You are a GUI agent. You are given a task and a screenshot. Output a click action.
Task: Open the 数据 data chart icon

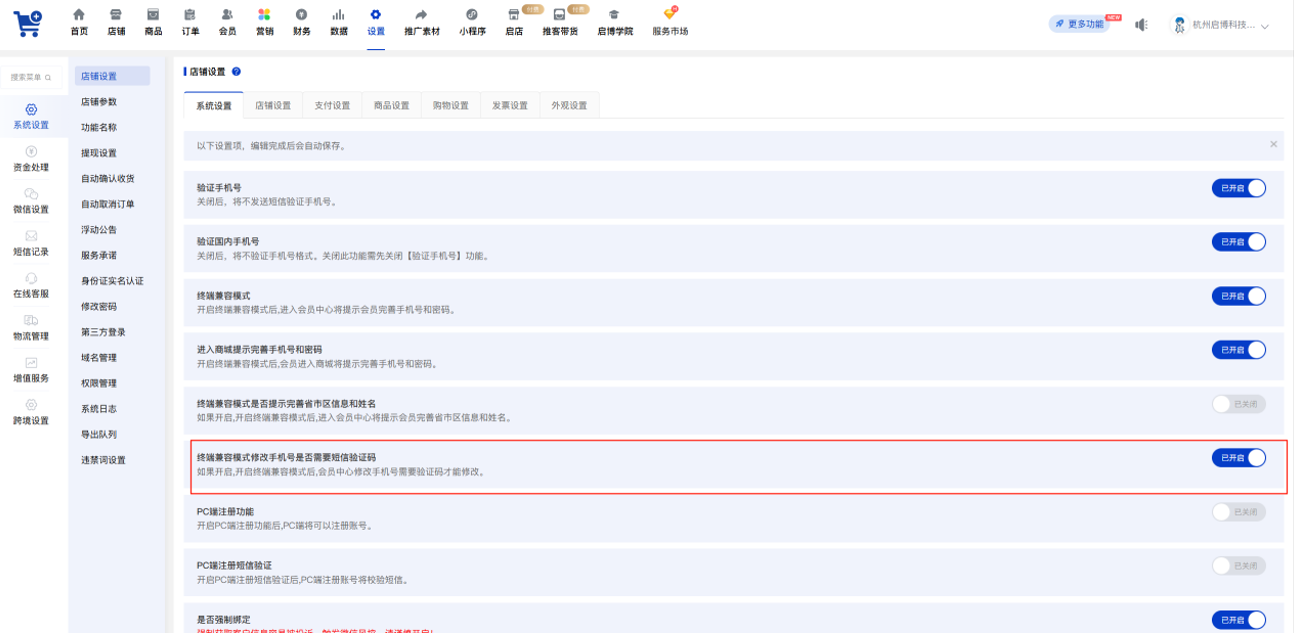click(338, 15)
